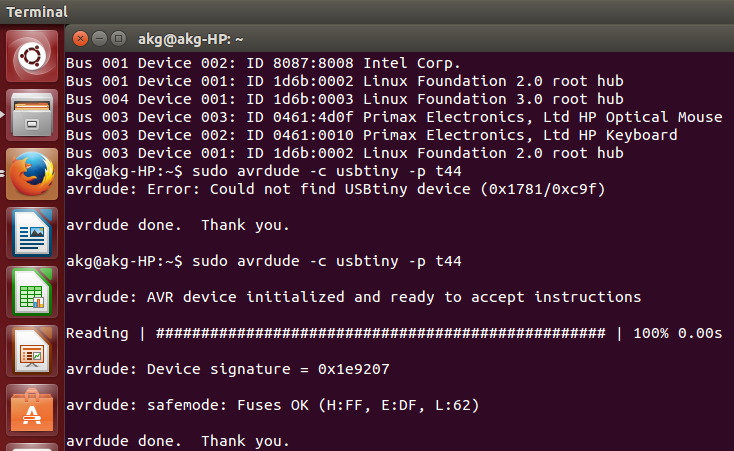Launch LibreOffice Calc spreadsheet
Screen dimensions: 734x451
click(x=32, y=291)
